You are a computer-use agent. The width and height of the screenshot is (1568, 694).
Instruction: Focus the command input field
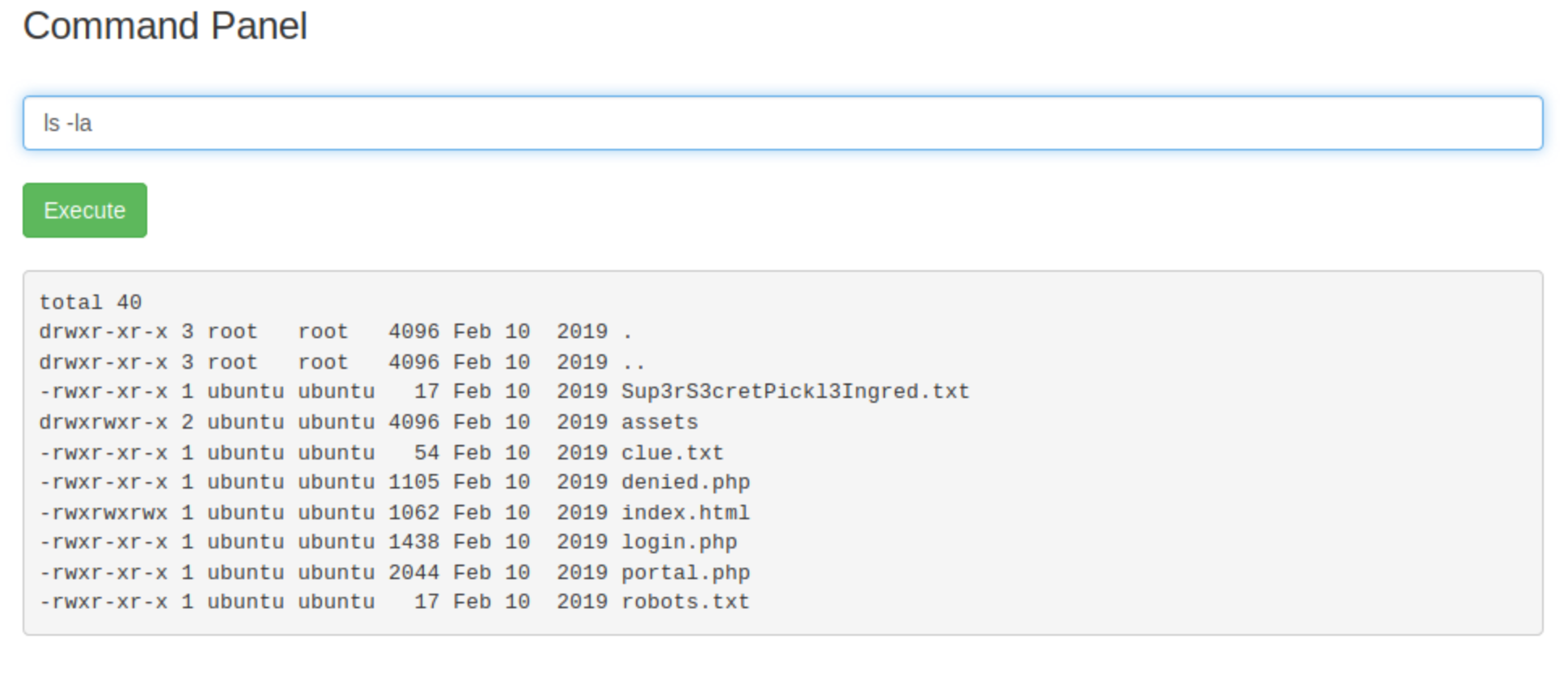click(x=782, y=123)
